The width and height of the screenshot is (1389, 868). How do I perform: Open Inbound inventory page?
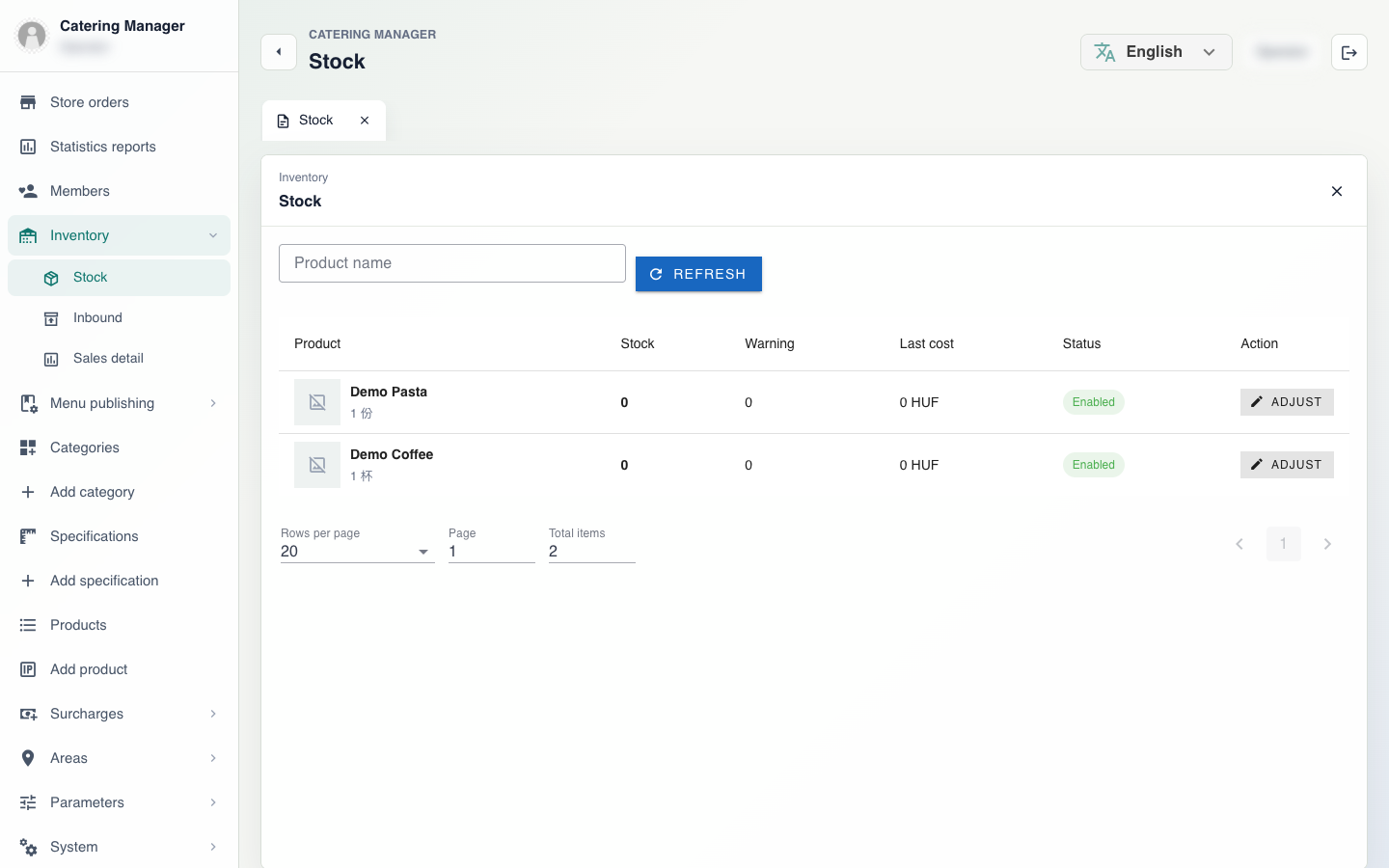(x=119, y=318)
